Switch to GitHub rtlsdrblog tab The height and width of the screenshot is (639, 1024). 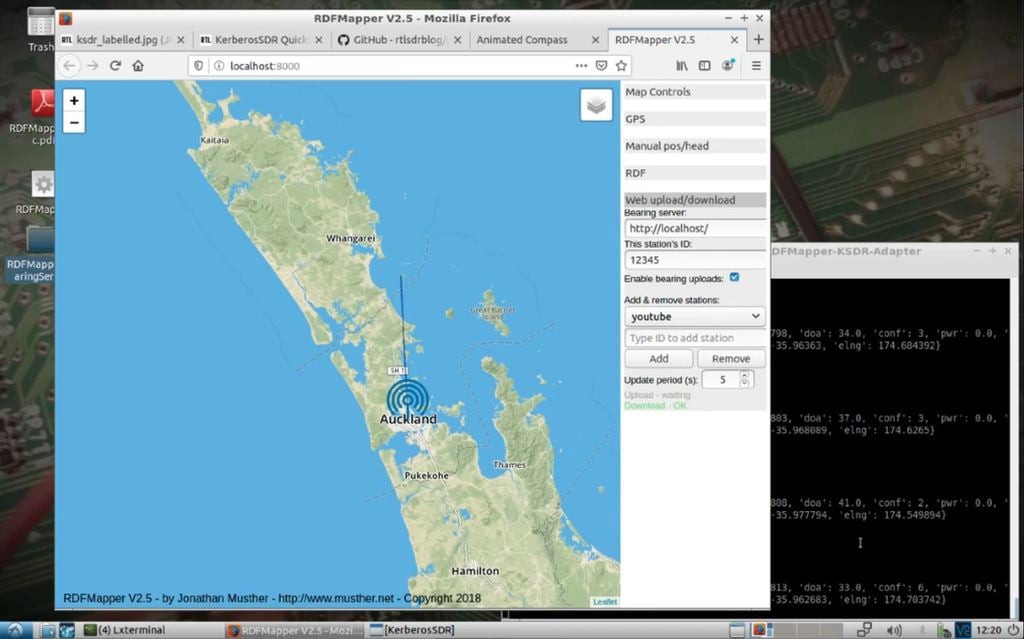(399, 40)
